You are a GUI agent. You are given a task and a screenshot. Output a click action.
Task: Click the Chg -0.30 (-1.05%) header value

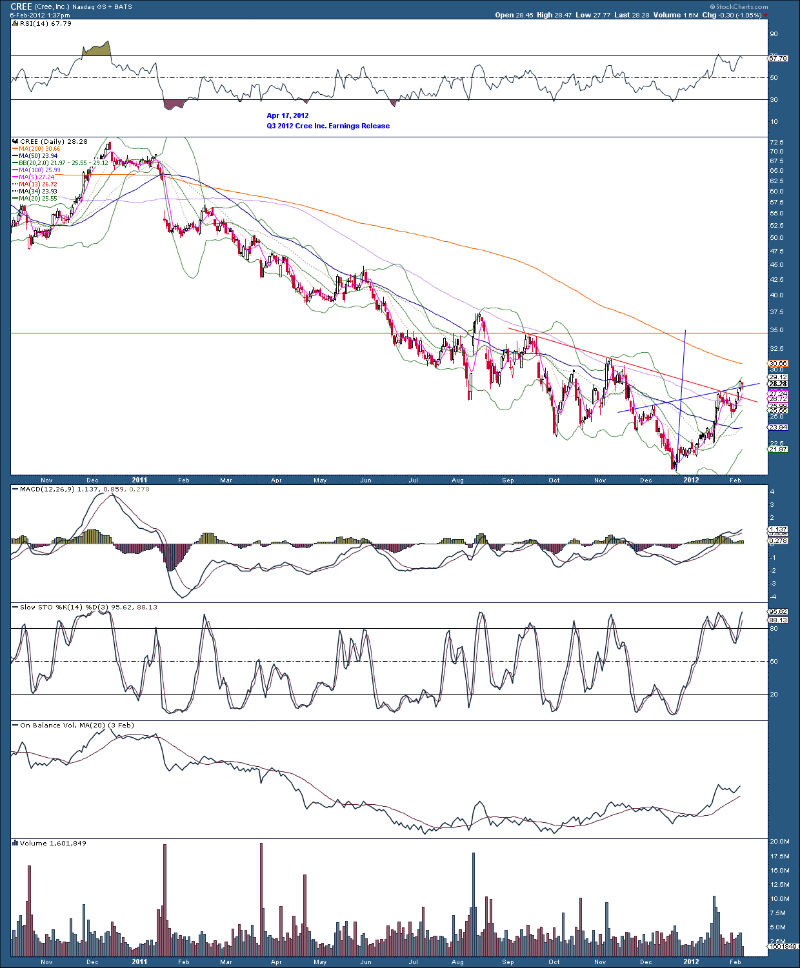pos(731,15)
